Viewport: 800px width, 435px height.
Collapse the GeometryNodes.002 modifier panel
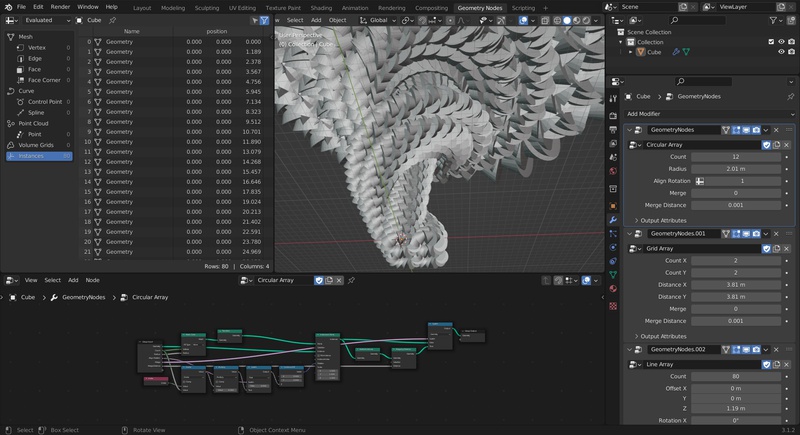[631, 348]
